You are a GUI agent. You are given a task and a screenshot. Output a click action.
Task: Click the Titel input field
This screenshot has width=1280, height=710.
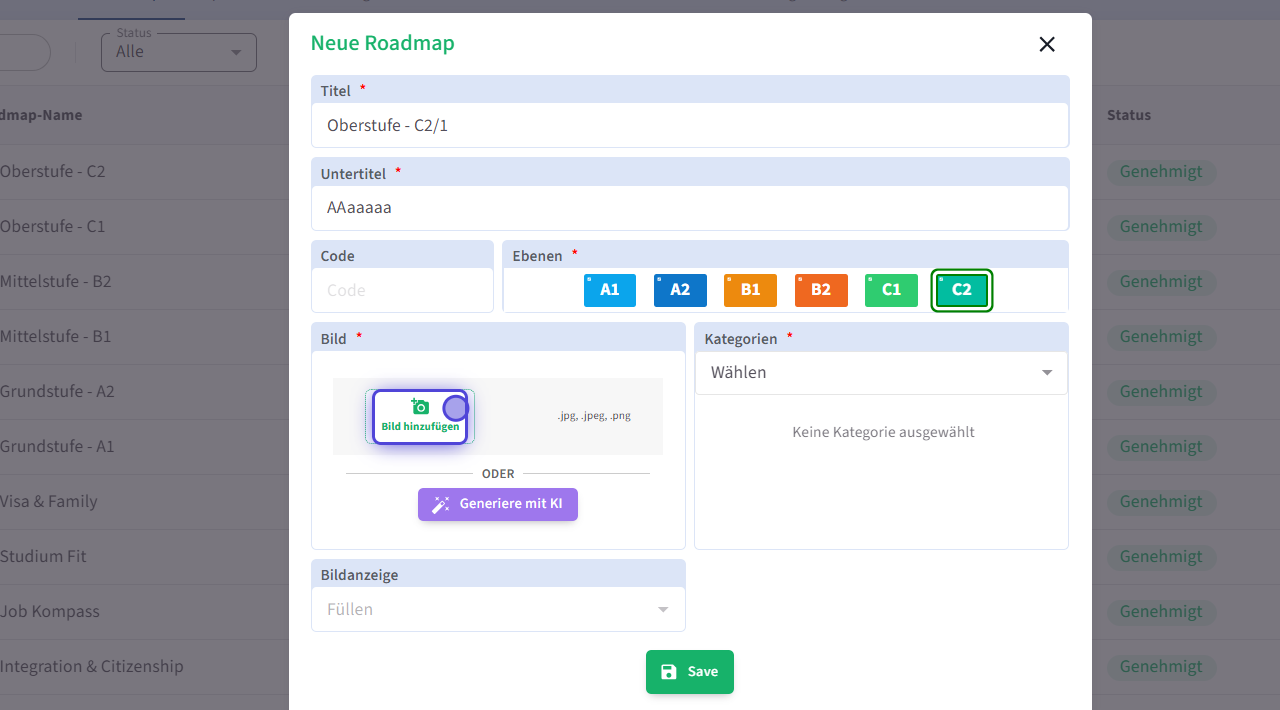[x=689, y=126]
